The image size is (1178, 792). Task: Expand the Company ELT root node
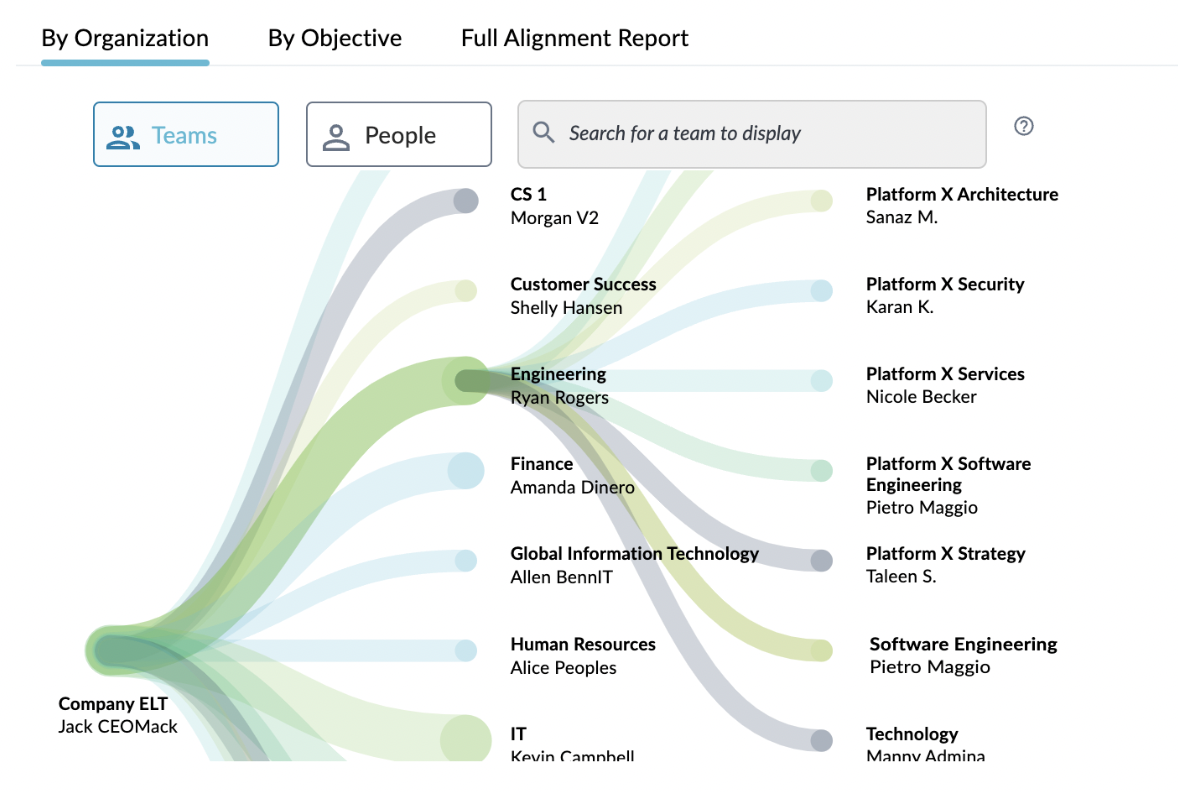coord(111,651)
